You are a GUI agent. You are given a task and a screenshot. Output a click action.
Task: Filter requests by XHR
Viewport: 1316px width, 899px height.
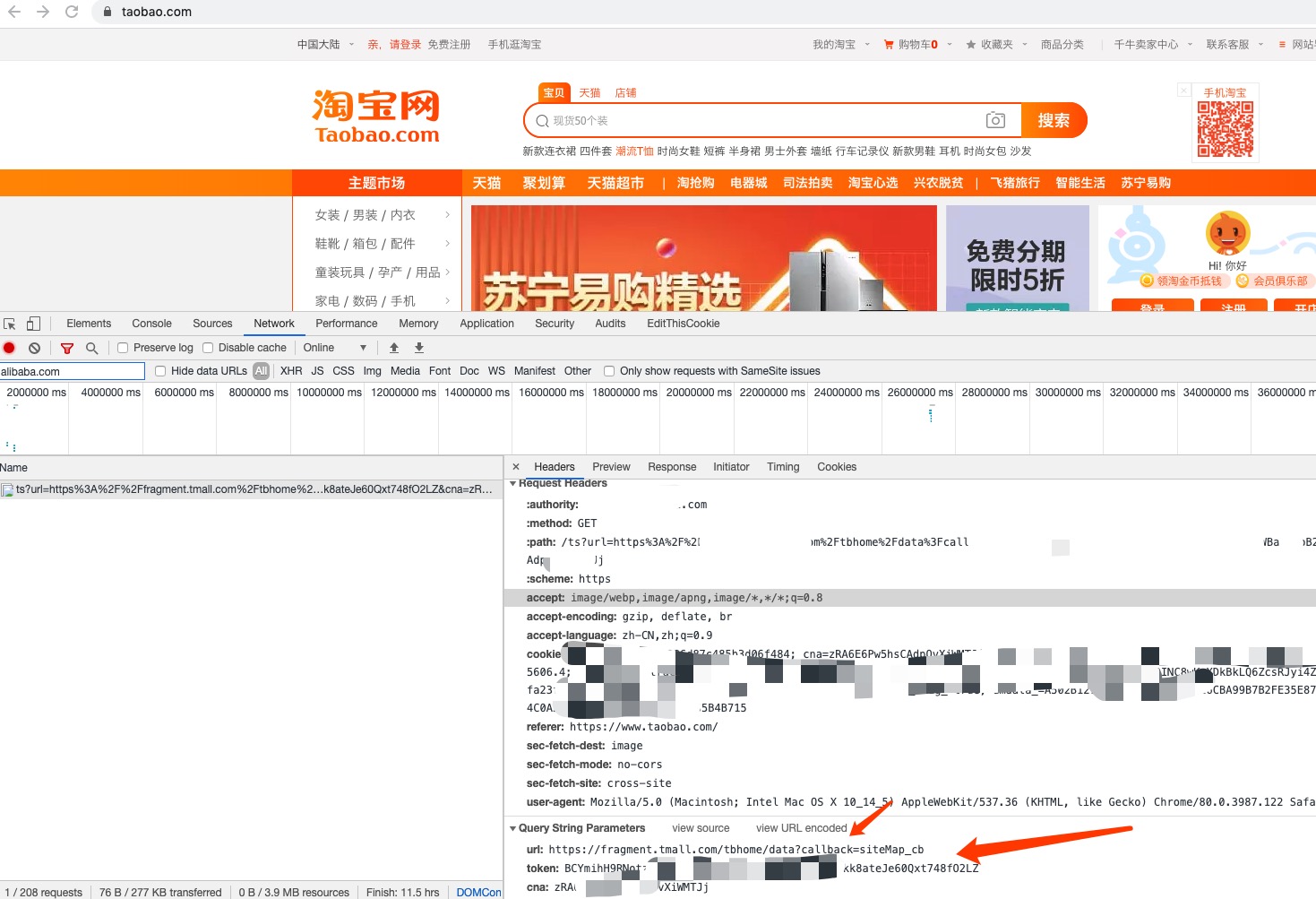[291, 371]
